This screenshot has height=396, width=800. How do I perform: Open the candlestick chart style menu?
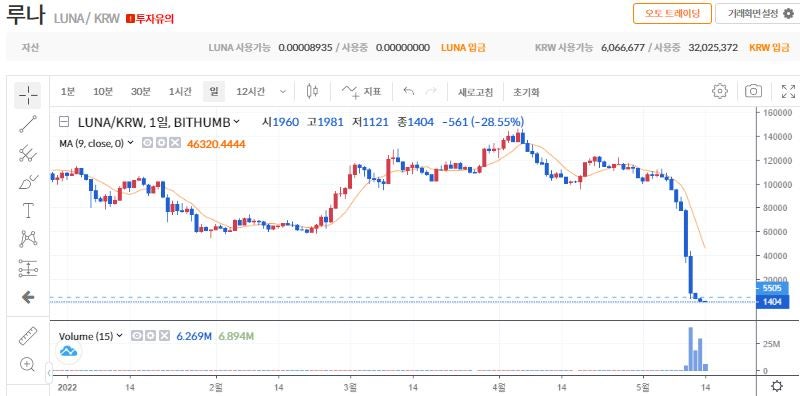(x=312, y=91)
